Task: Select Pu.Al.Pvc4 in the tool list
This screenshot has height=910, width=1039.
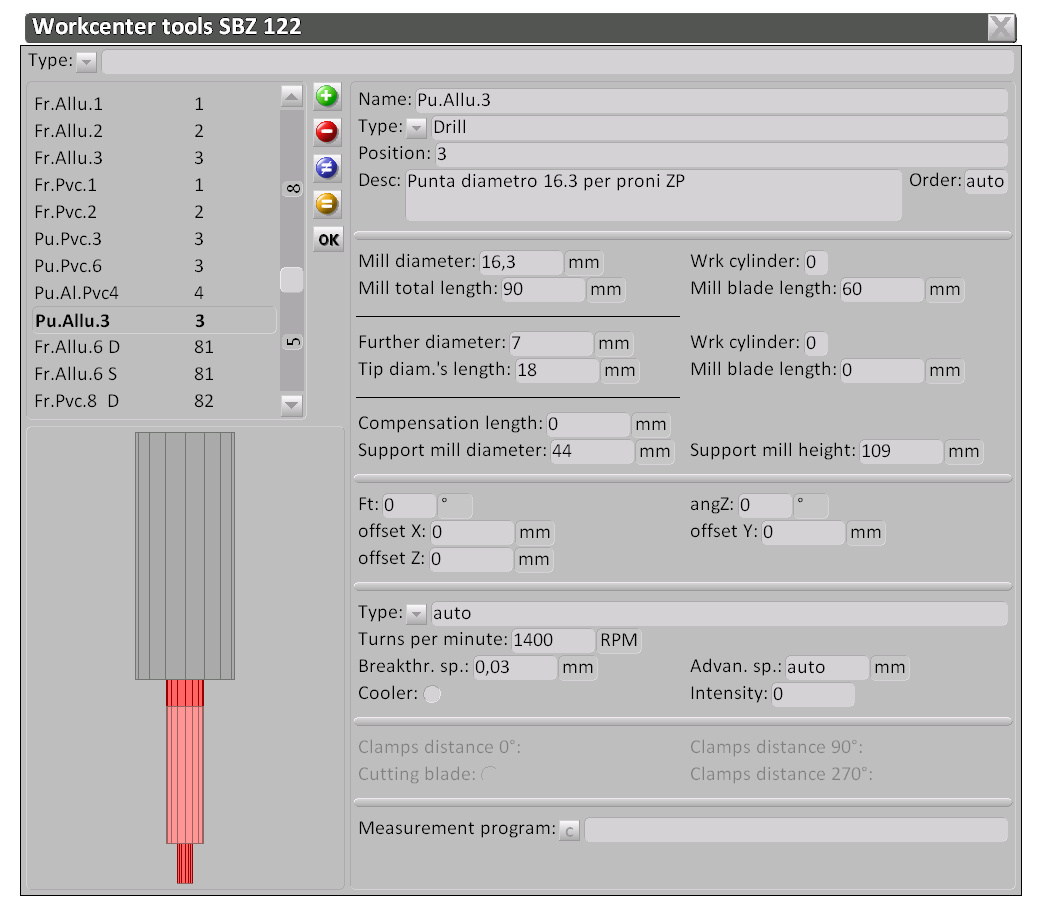Action: coord(76,293)
